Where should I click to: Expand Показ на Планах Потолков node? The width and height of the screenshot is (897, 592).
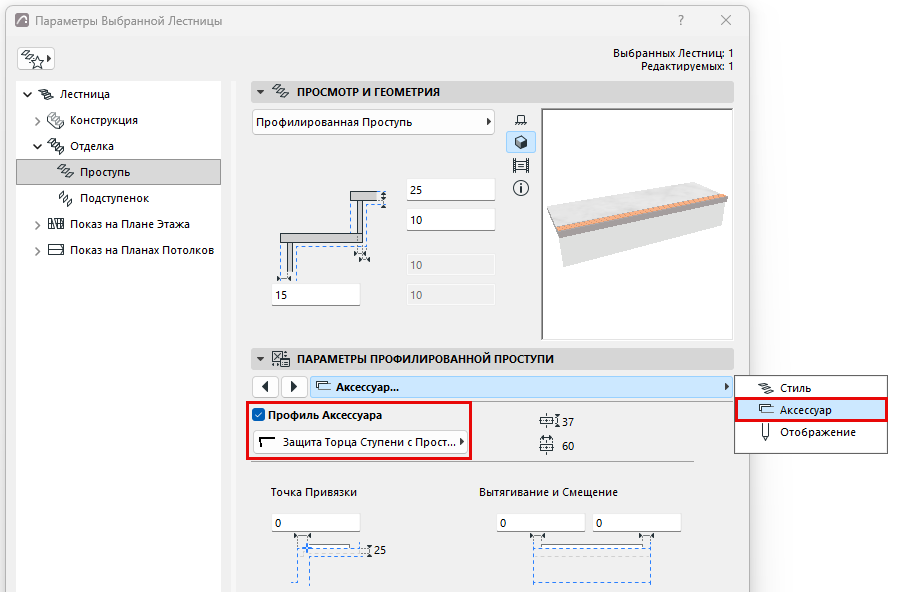(37, 251)
